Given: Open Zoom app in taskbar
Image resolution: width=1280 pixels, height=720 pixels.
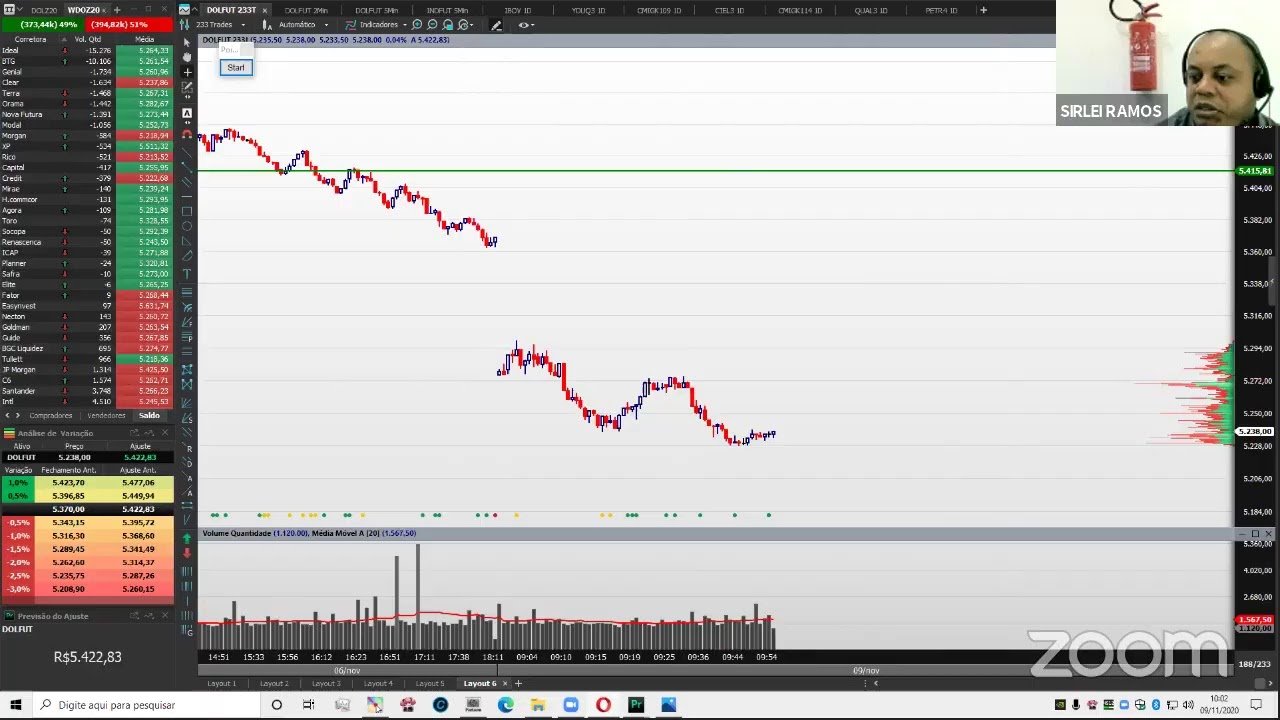Looking at the screenshot, I should point(571,705).
